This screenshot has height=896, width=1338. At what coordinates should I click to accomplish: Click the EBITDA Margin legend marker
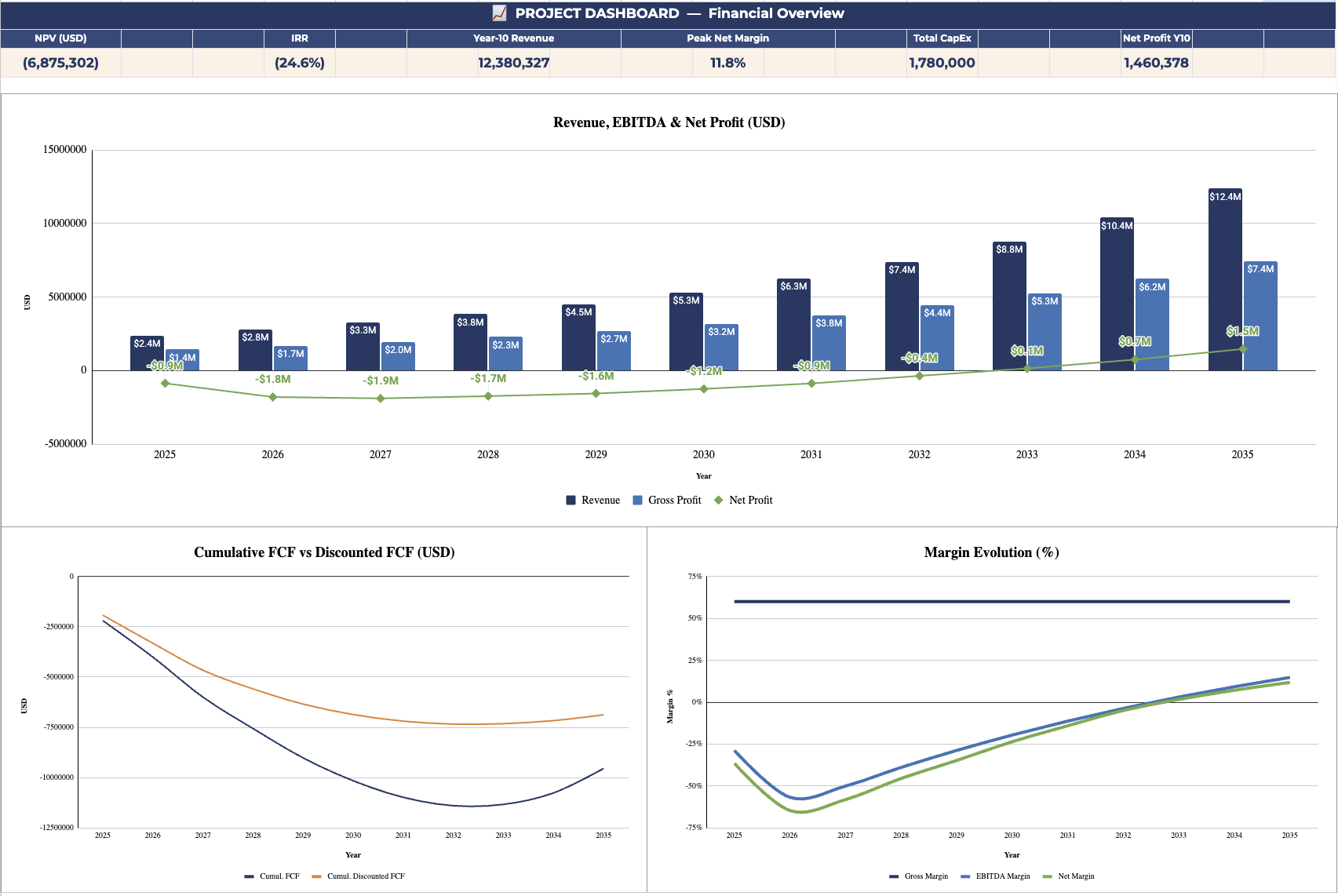point(966,876)
